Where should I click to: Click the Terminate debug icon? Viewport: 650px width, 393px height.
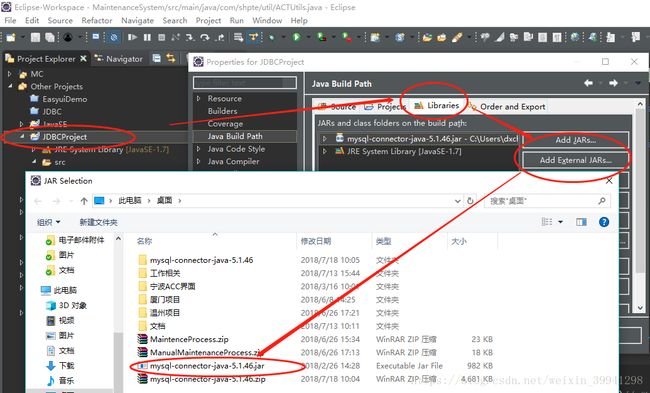(x=162, y=38)
